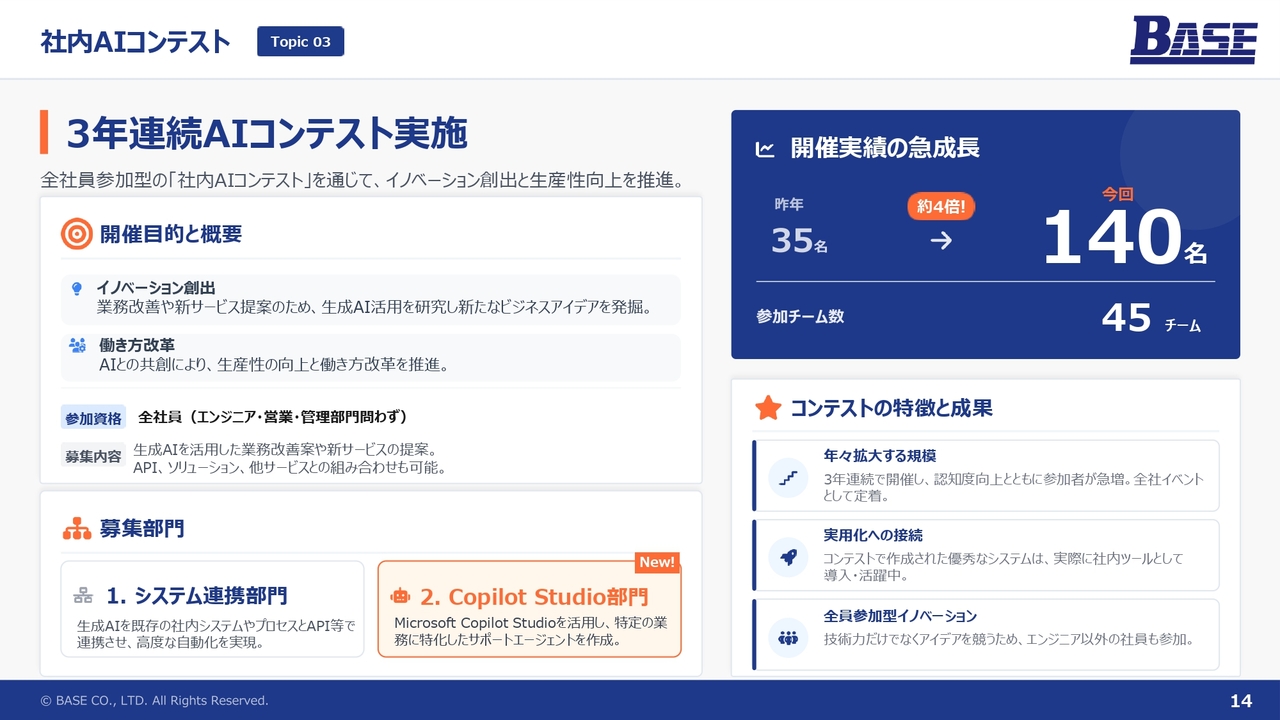Click the New! label on Copilot card
Image resolution: width=1280 pixels, height=720 pixels.
[x=657, y=562]
